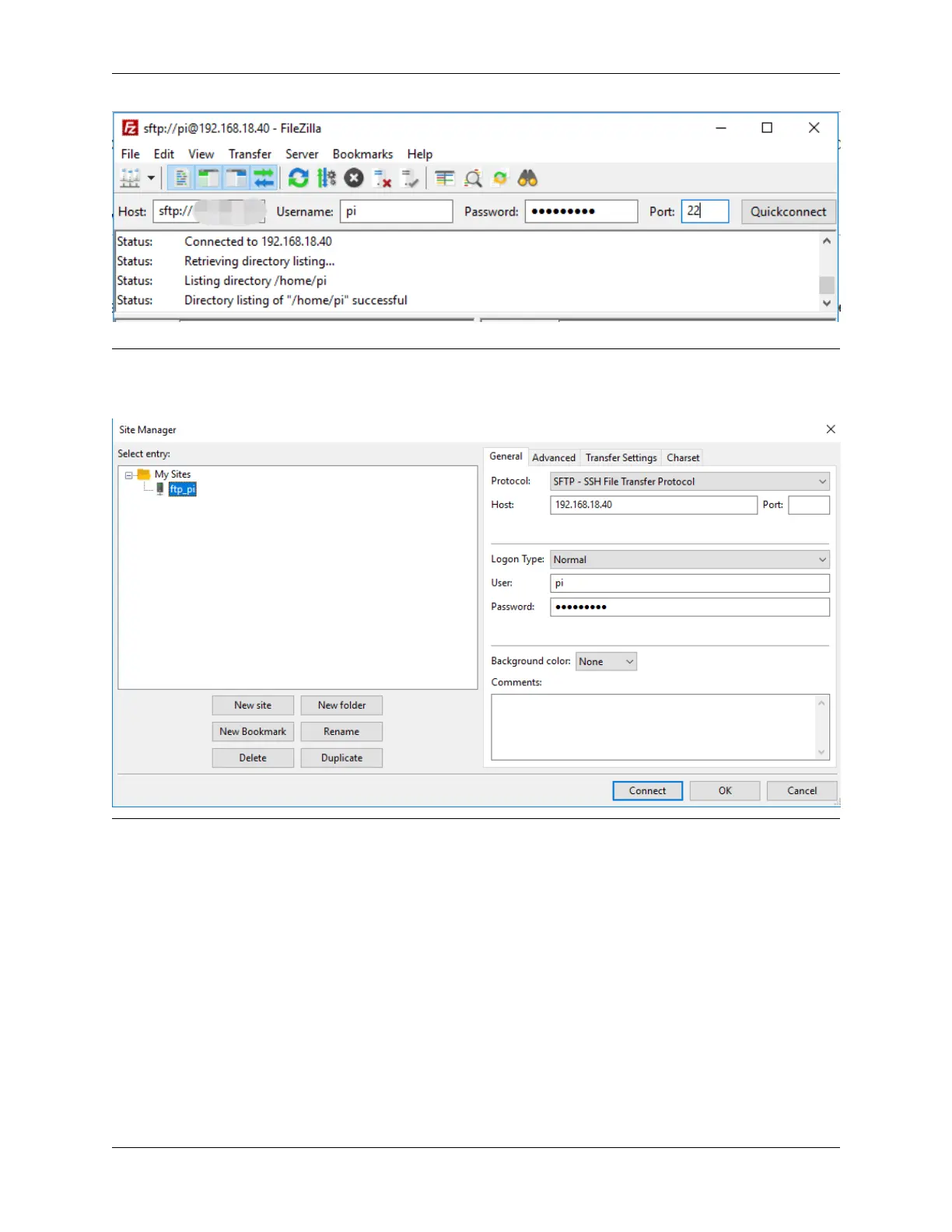Click the Rename button

tap(341, 732)
